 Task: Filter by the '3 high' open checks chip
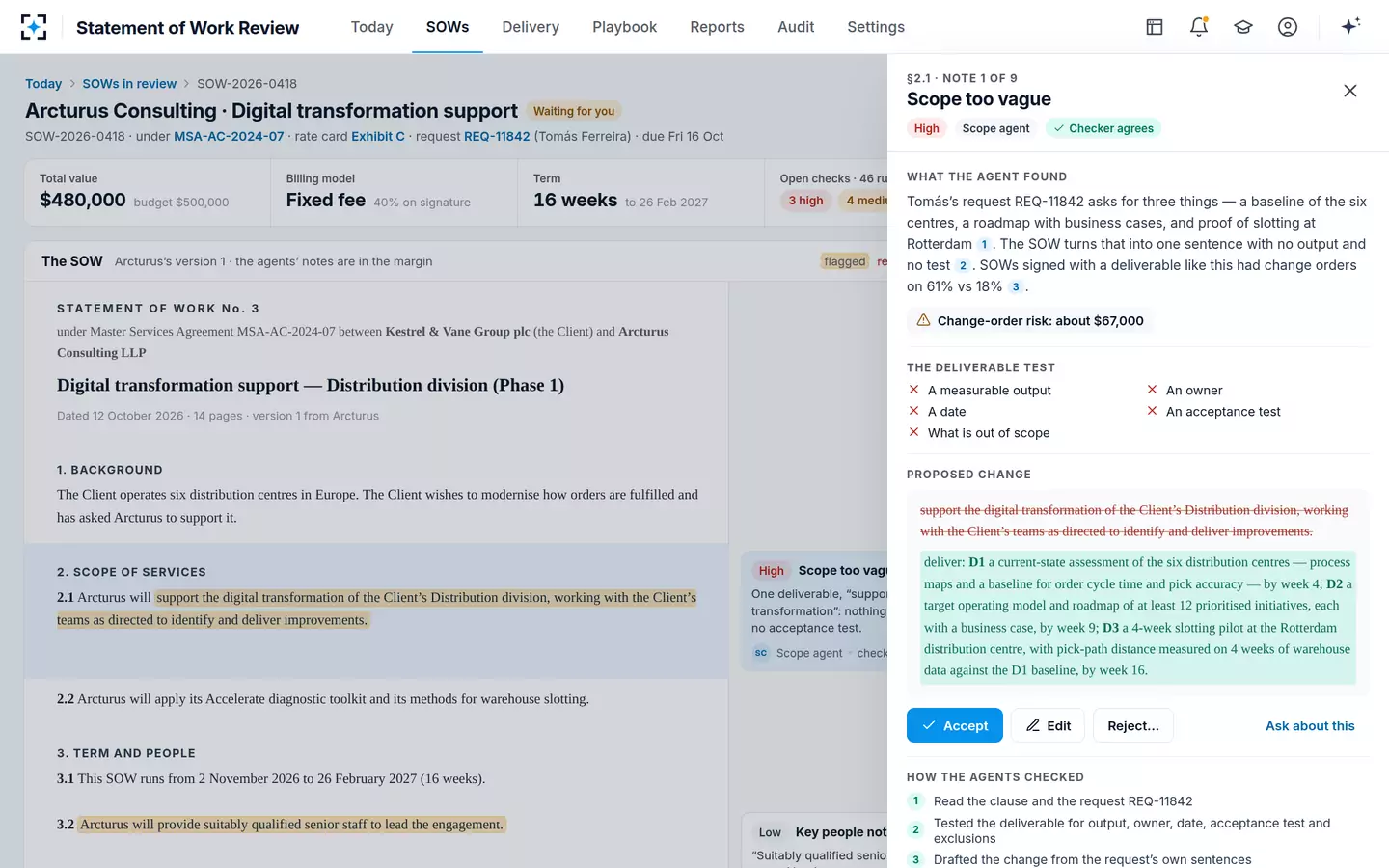[805, 201]
